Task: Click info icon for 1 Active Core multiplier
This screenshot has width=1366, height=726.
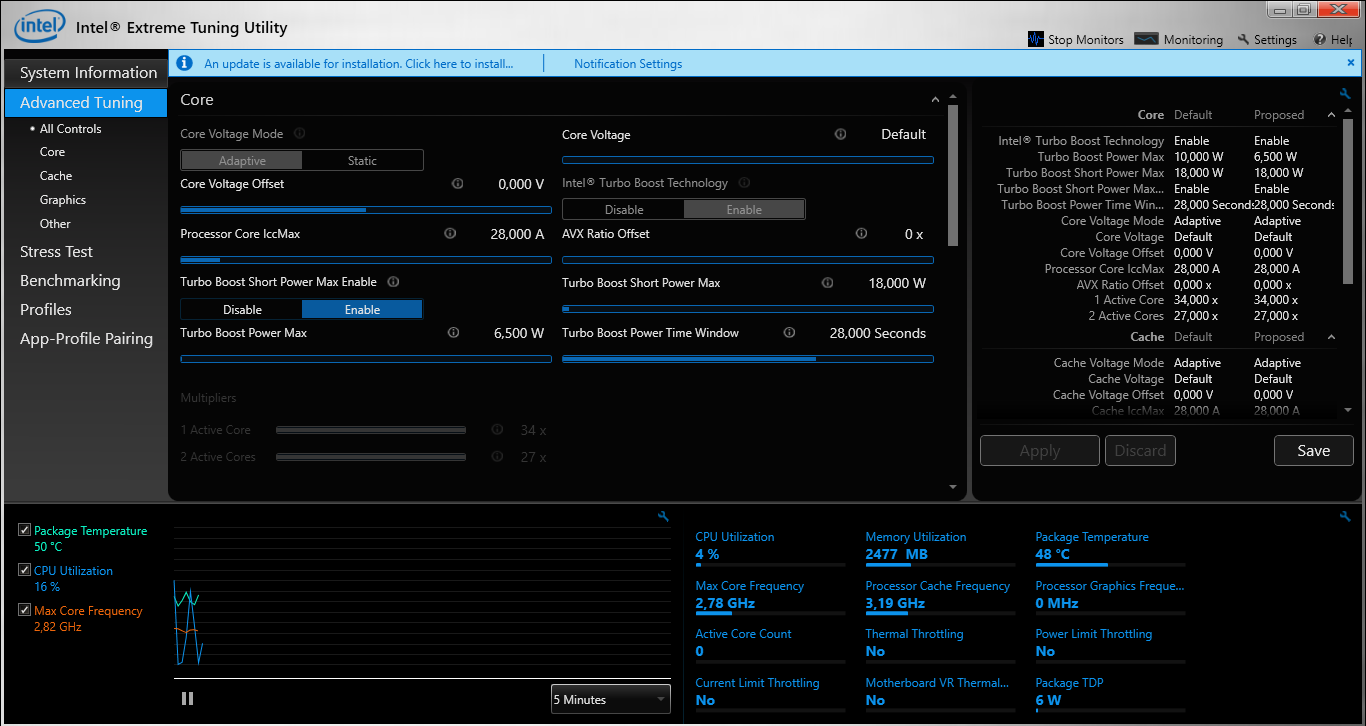Action: [x=497, y=430]
